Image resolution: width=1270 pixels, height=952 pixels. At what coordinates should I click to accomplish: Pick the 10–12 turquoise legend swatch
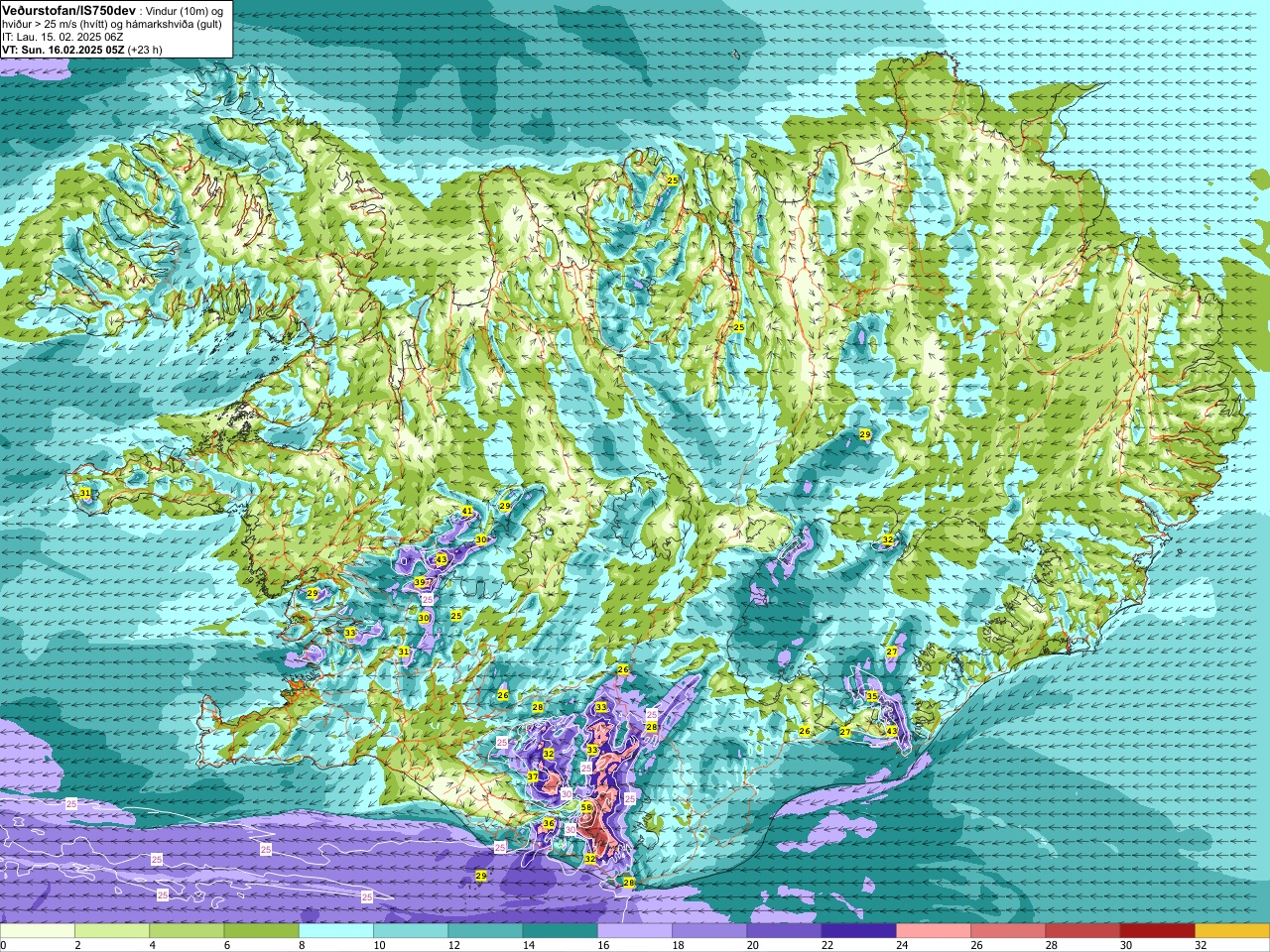411,931
